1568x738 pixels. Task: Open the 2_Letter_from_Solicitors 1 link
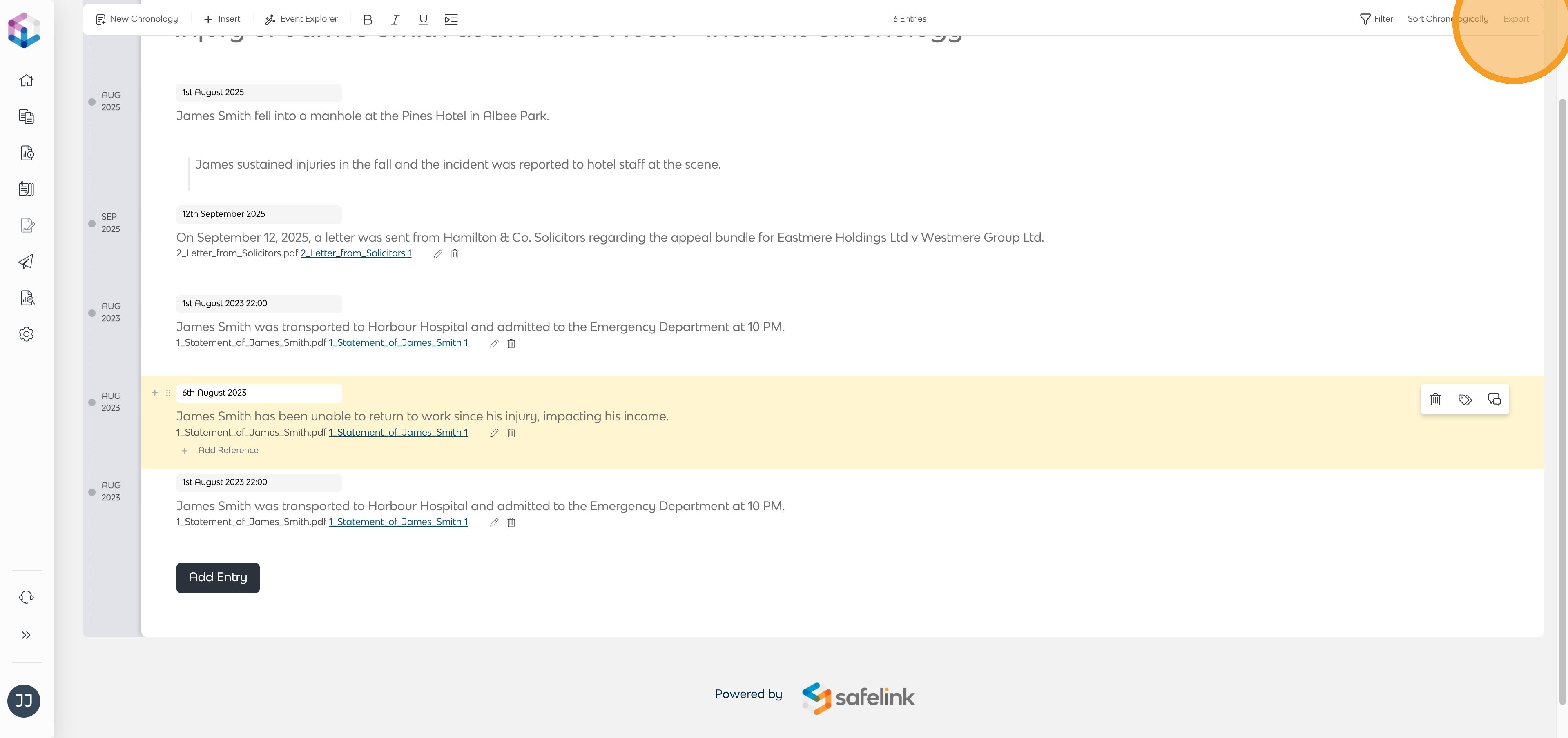[356, 253]
